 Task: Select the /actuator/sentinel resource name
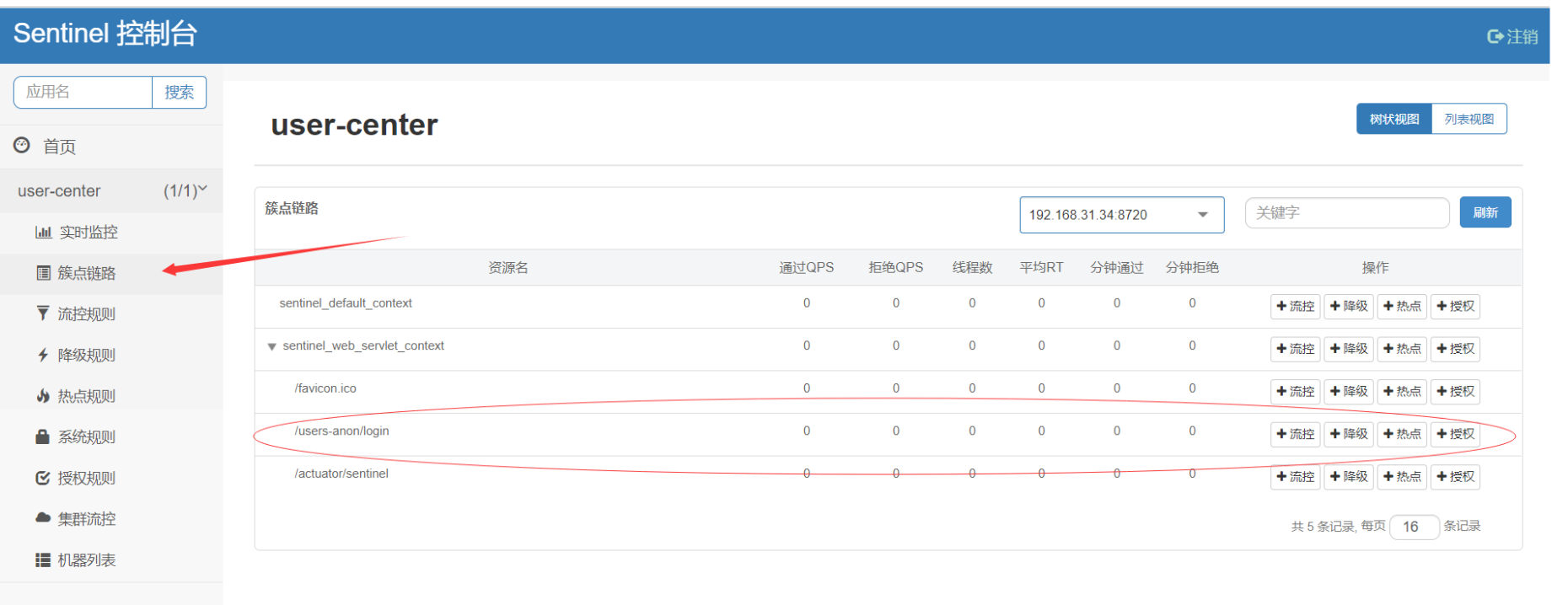point(341,474)
